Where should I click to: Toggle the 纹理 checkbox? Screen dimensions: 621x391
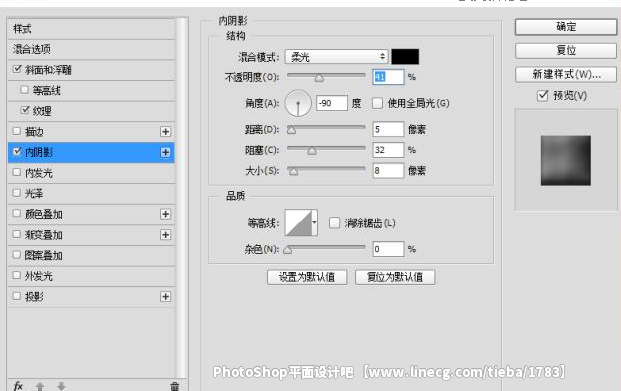click(x=25, y=111)
